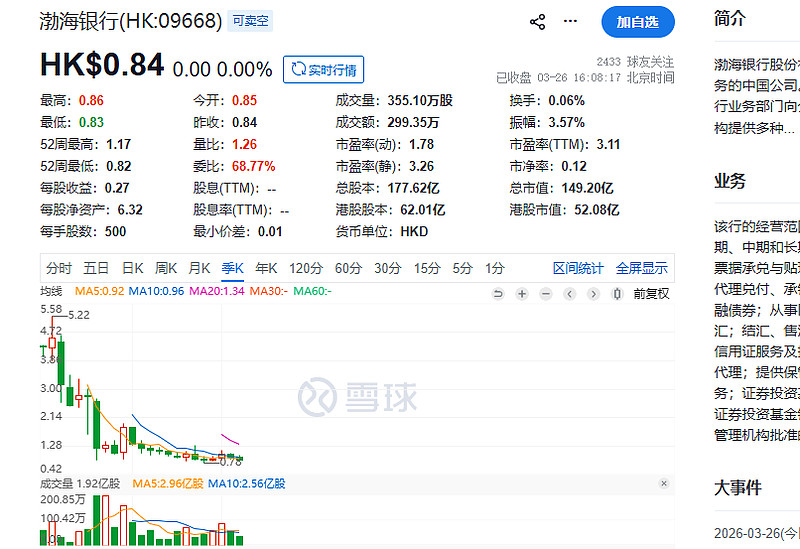Click the MA5:0.92 indicator label
This screenshot has height=549, width=800.
99,291
